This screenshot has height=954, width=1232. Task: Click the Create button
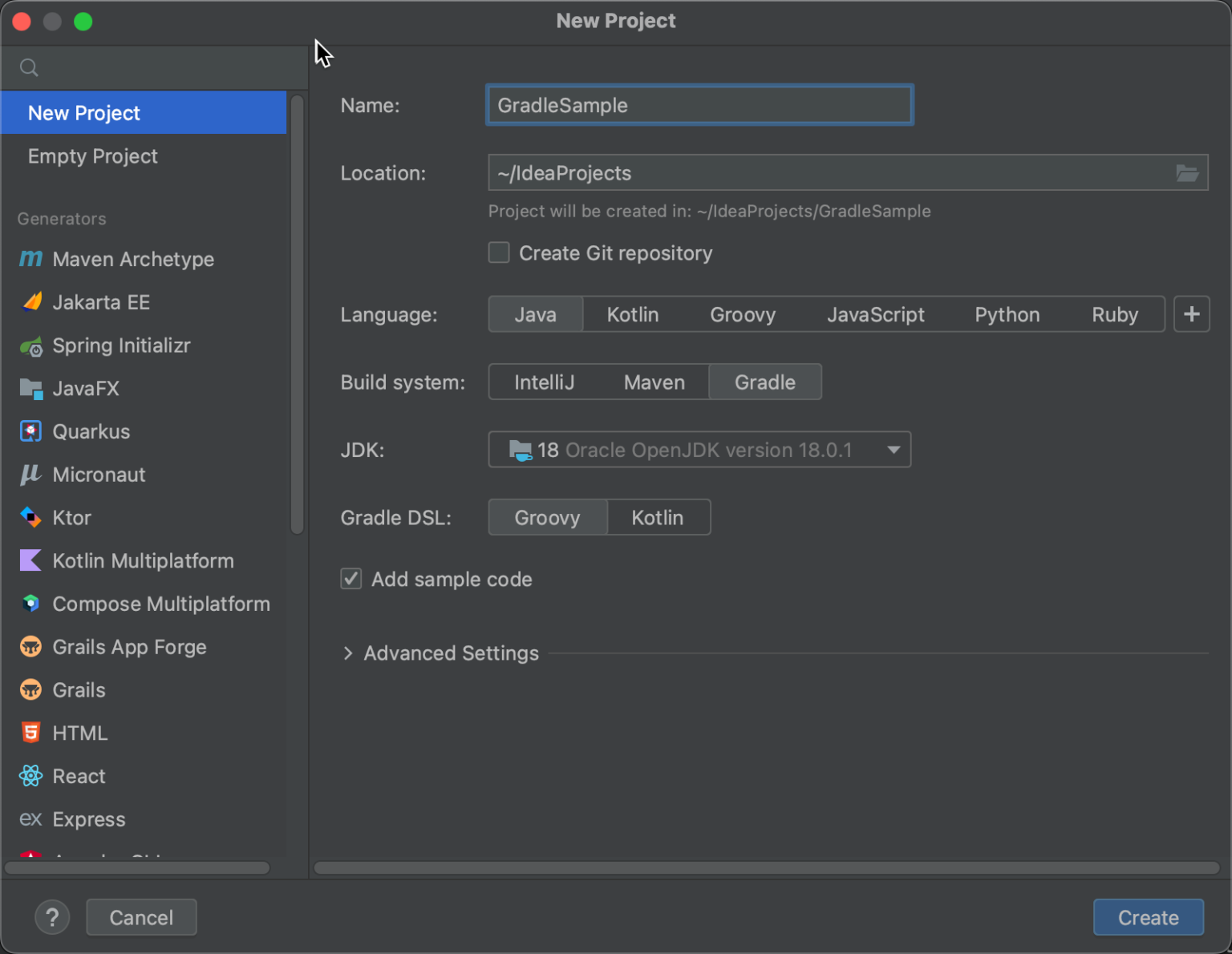1148,917
